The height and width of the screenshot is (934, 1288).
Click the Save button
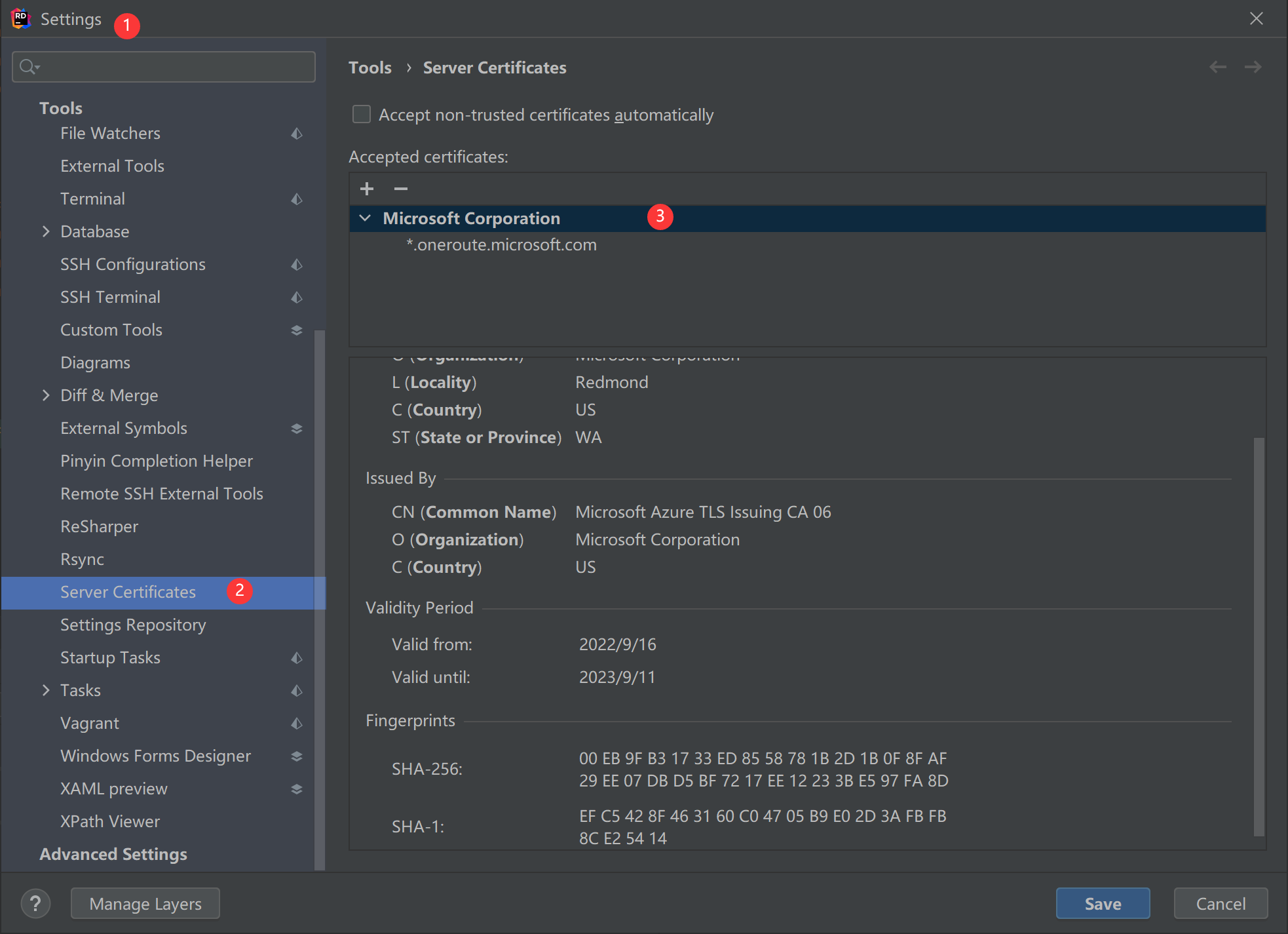pos(1103,904)
